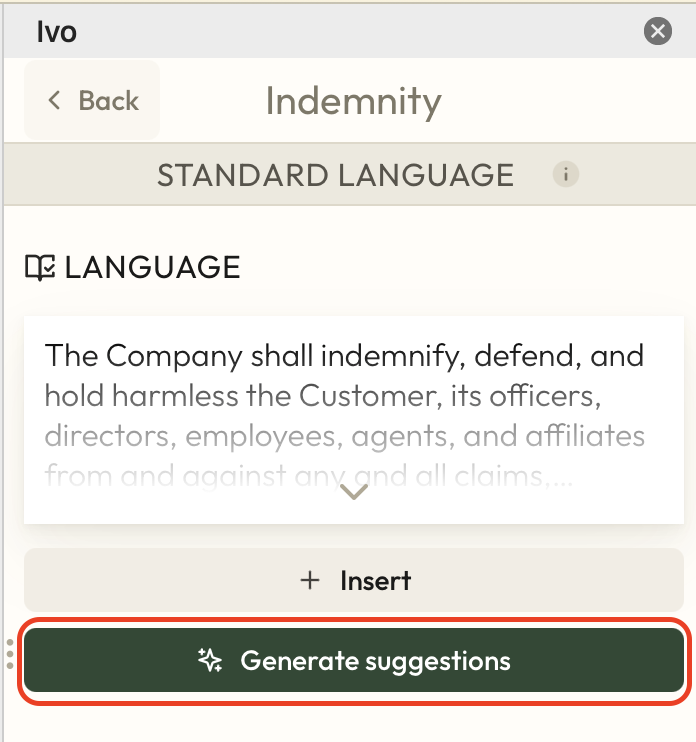
Task: Click the sparkle icon on Generate suggestions
Action: [210, 661]
